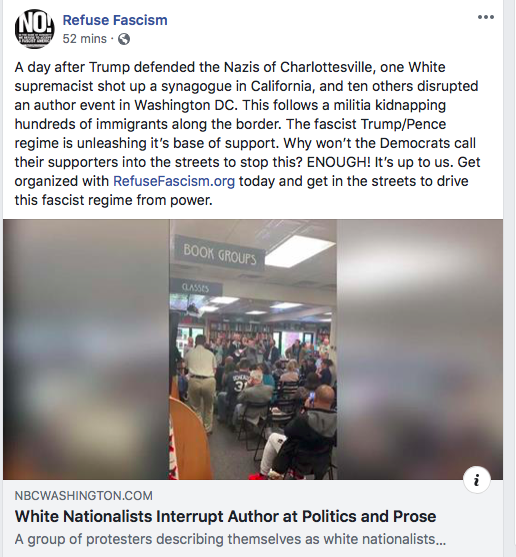This screenshot has height=557, width=516.
Task: Click the globe public audience icon
Action: coord(124,39)
